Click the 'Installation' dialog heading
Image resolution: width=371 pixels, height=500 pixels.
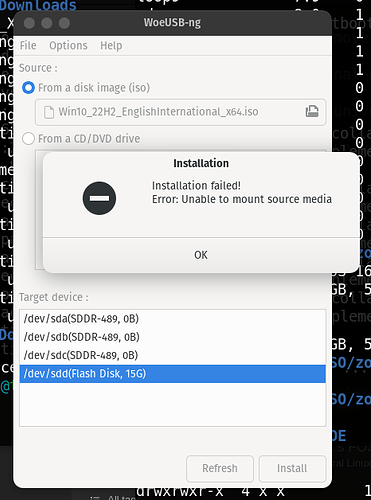point(201,163)
